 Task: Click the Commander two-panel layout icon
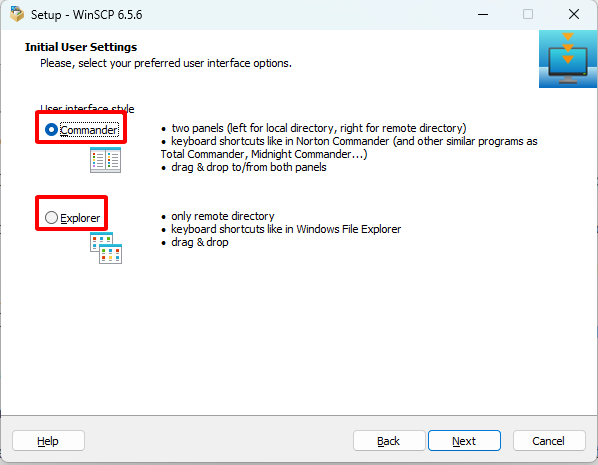click(x=106, y=160)
